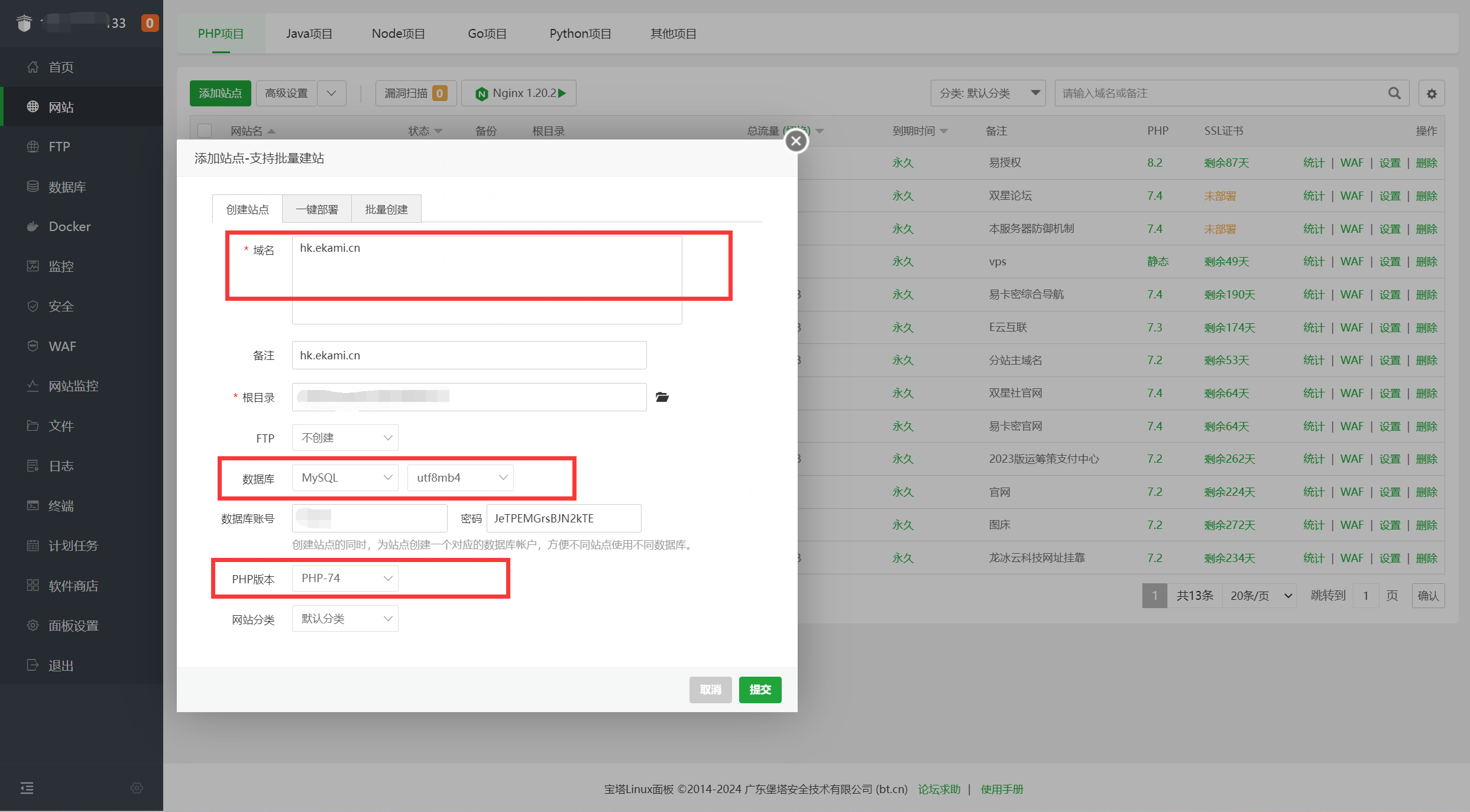Open the Docker sidebar icon
The width and height of the screenshot is (1470, 812).
pos(33,226)
